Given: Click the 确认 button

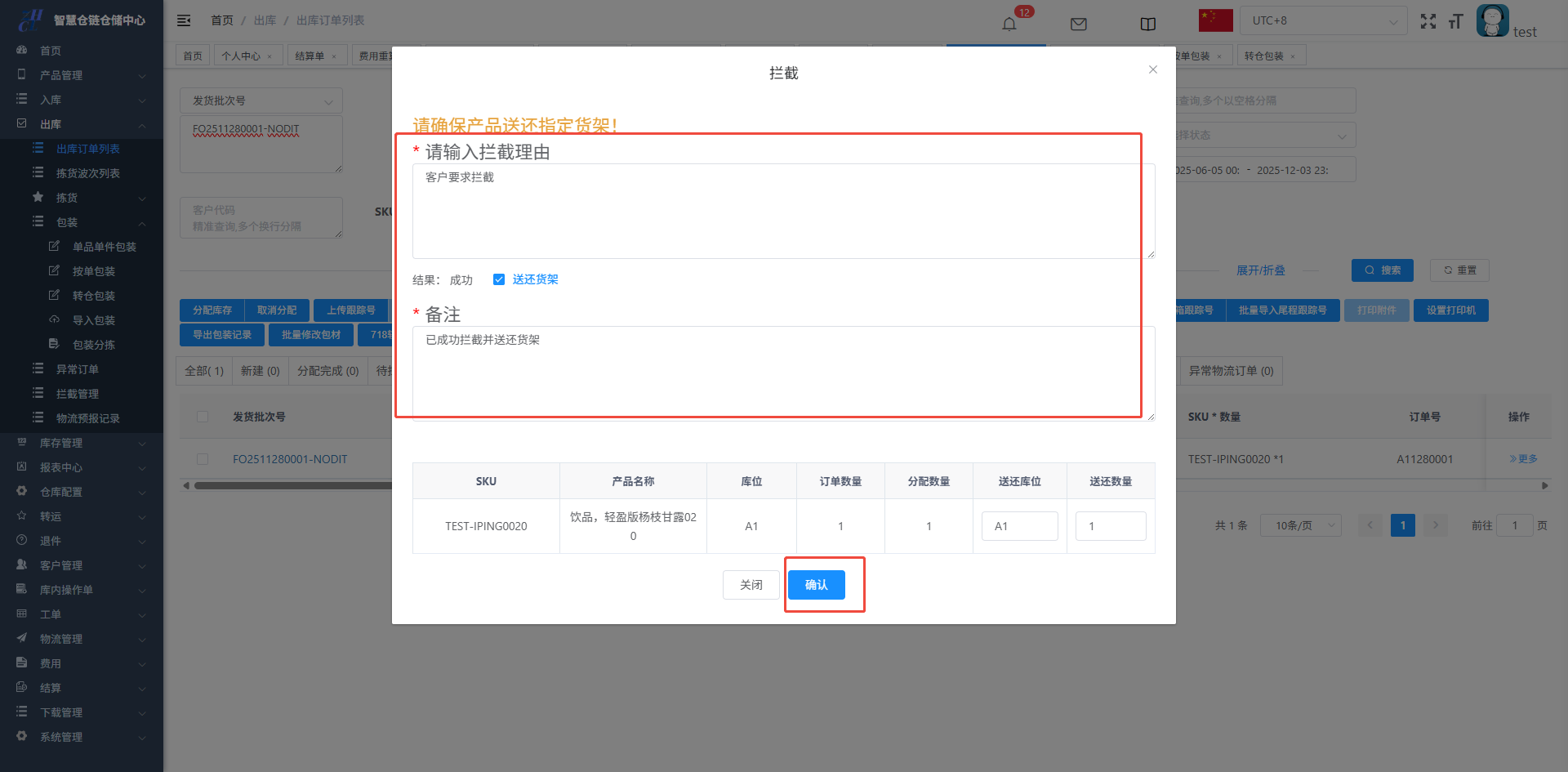Looking at the screenshot, I should point(816,585).
